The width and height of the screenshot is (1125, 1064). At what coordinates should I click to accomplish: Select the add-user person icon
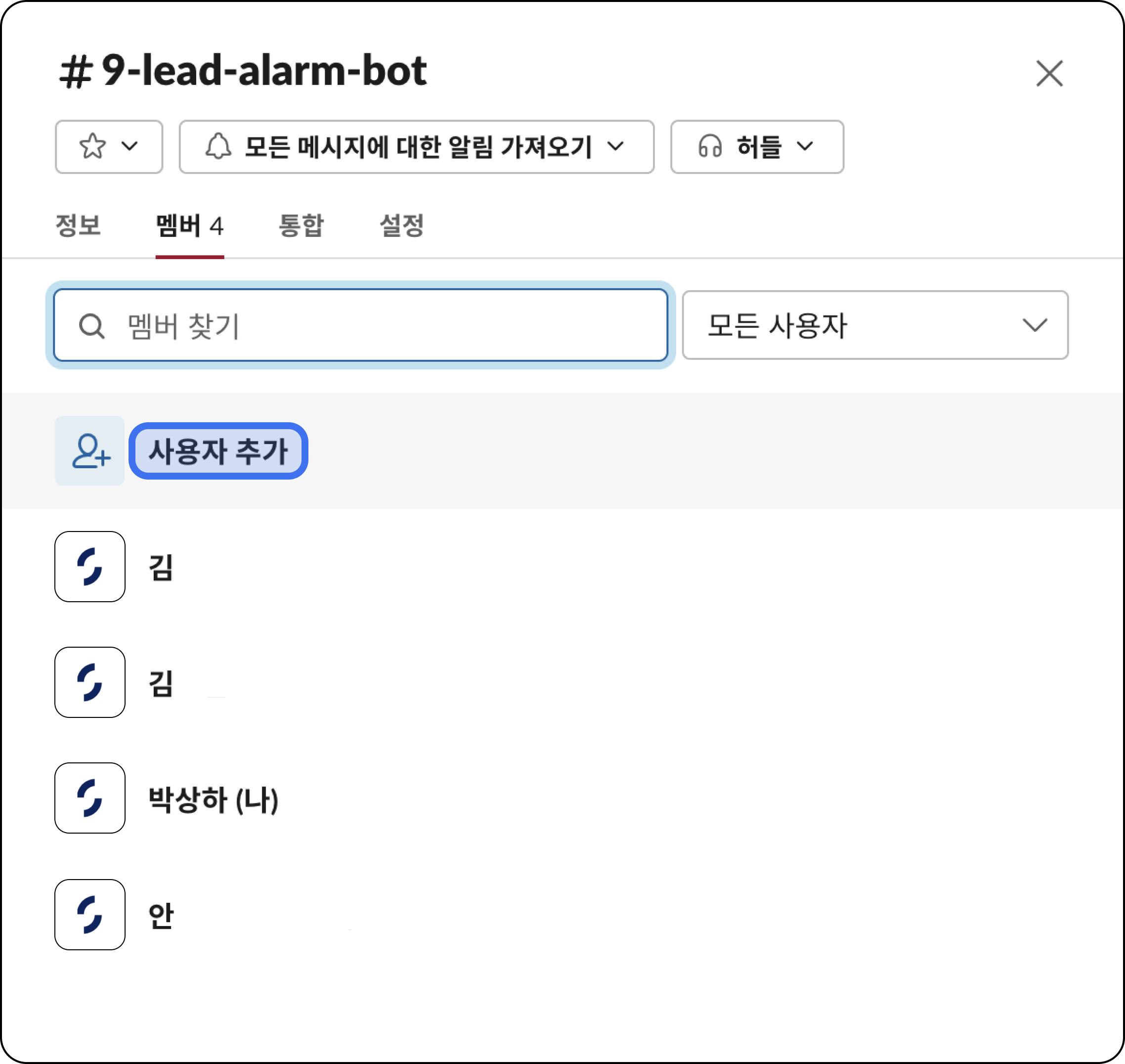click(x=89, y=451)
